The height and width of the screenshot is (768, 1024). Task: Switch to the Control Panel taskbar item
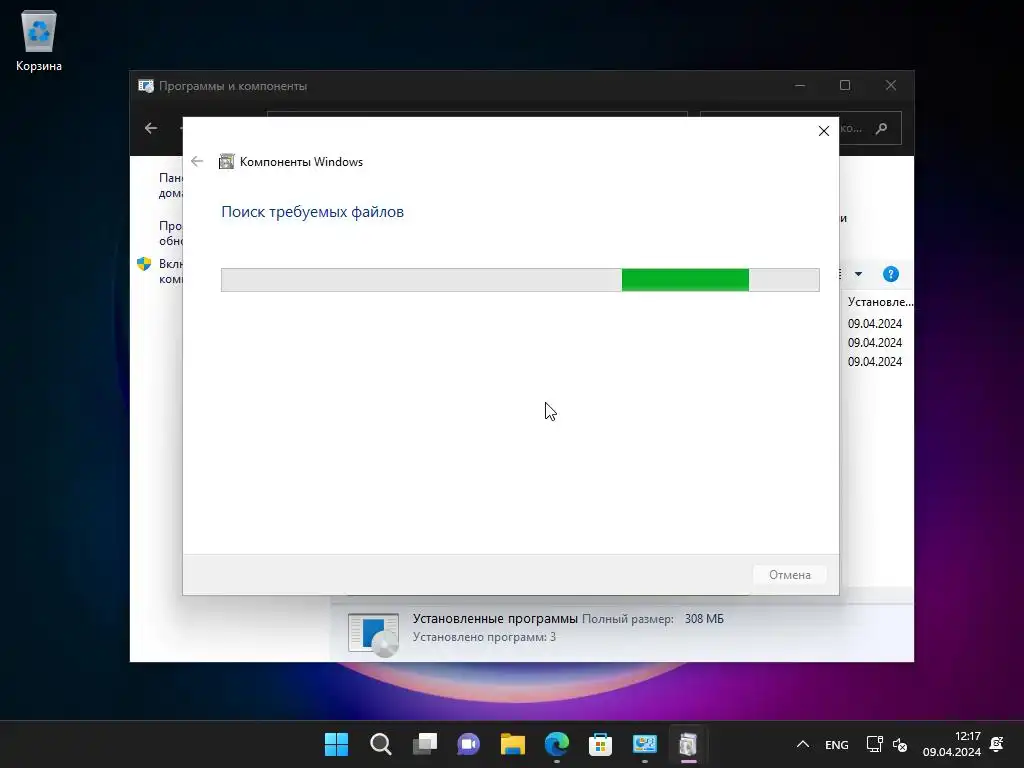point(645,744)
